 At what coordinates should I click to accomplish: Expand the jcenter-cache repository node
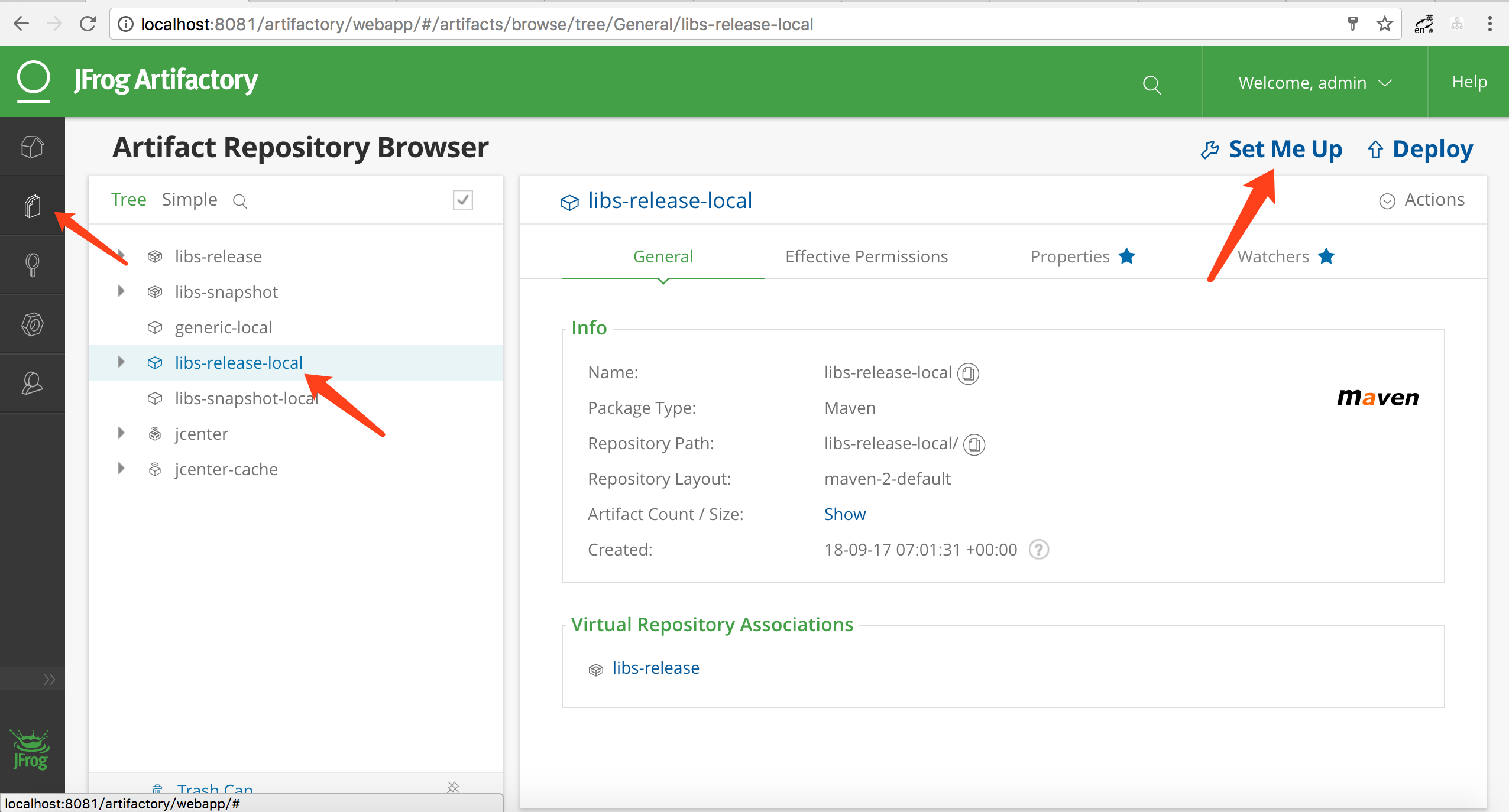(121, 469)
